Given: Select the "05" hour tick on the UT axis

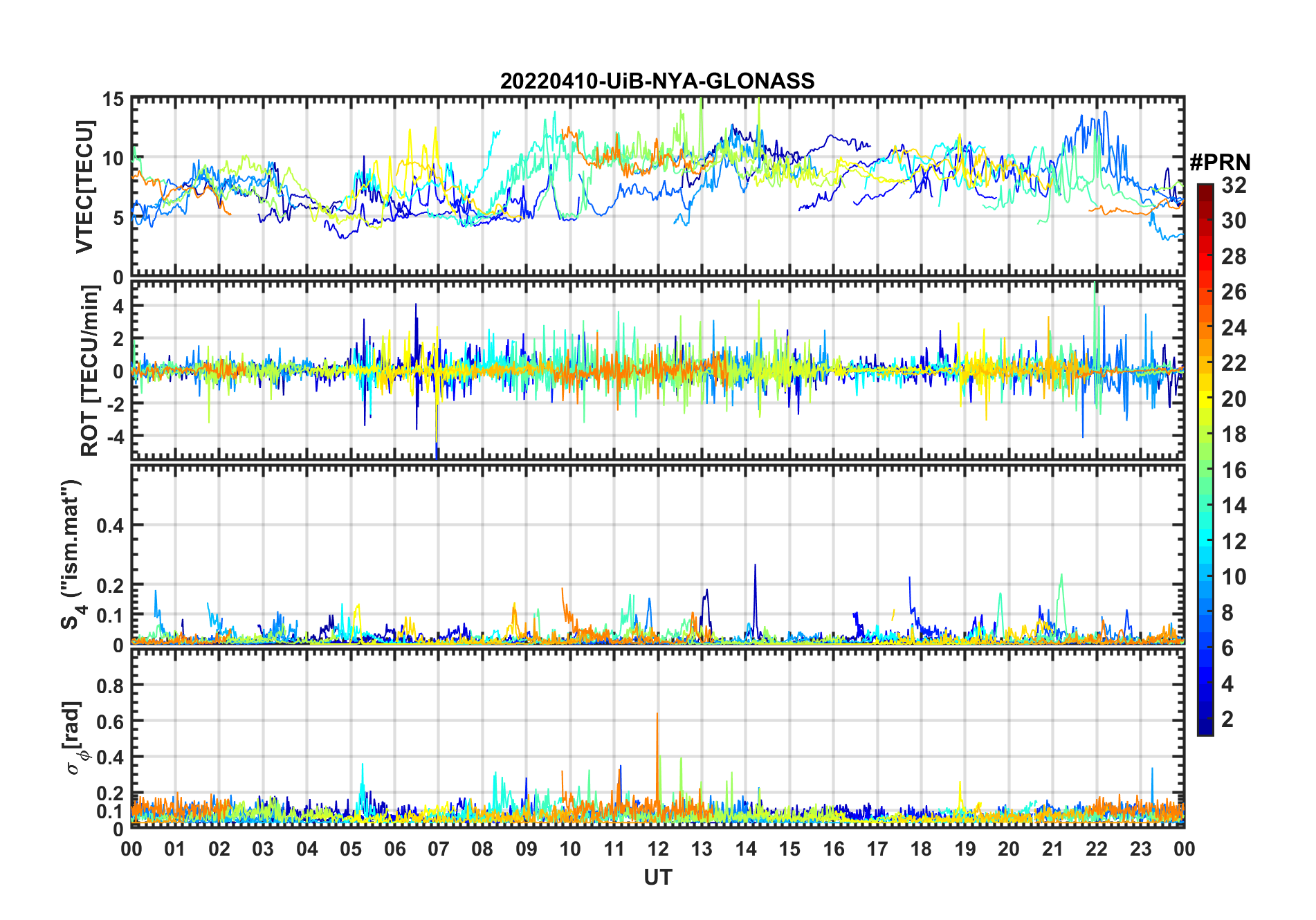Looking at the screenshot, I should 351,849.
